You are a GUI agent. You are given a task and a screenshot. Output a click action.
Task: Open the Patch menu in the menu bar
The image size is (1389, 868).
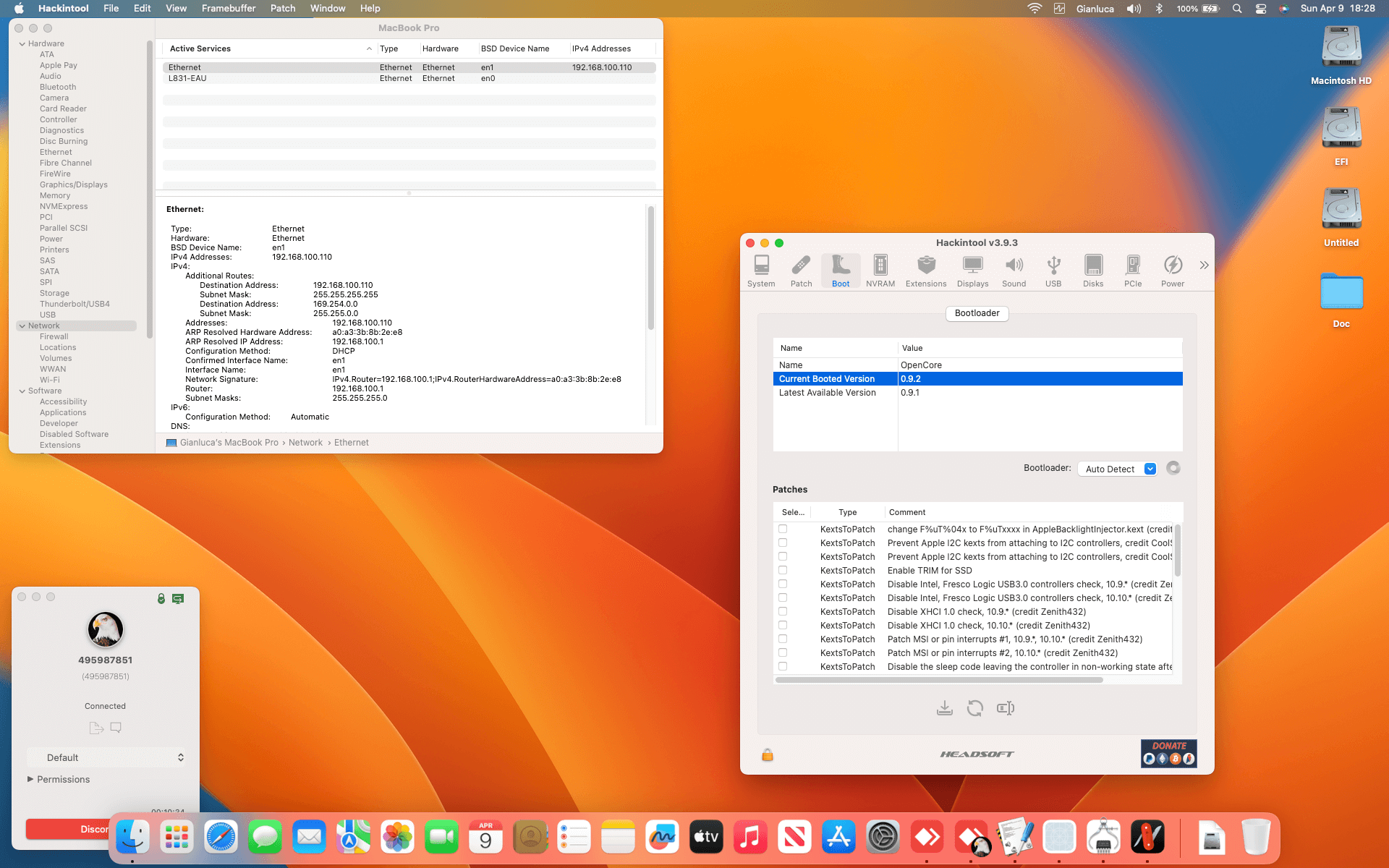pyautogui.click(x=283, y=8)
